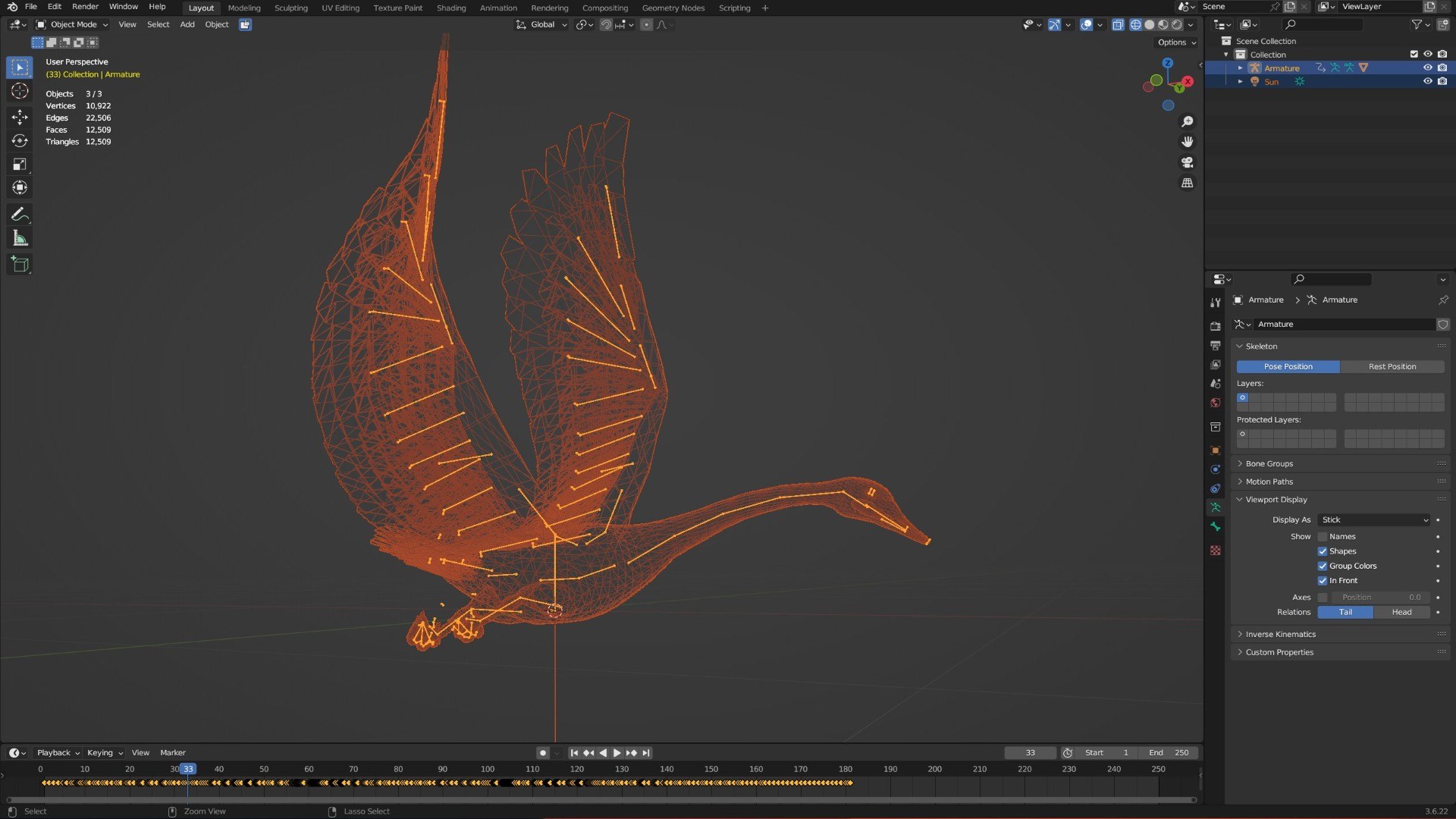Switch to the Sculpting workspace tab

(x=291, y=8)
